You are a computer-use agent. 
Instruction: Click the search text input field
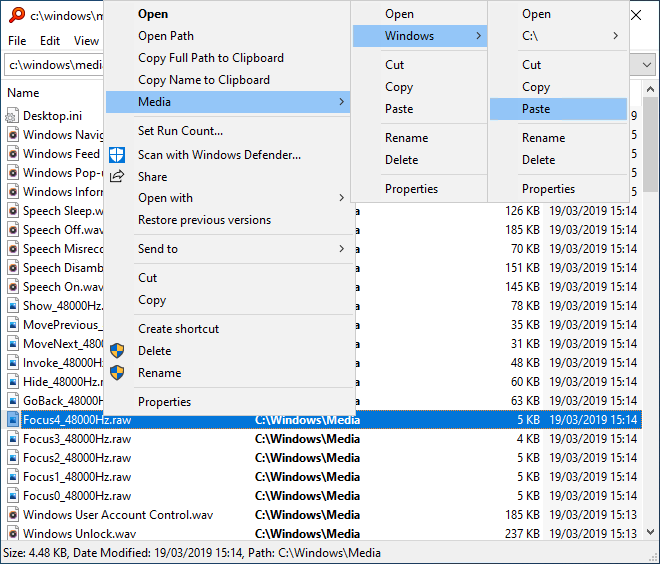click(x=54, y=65)
